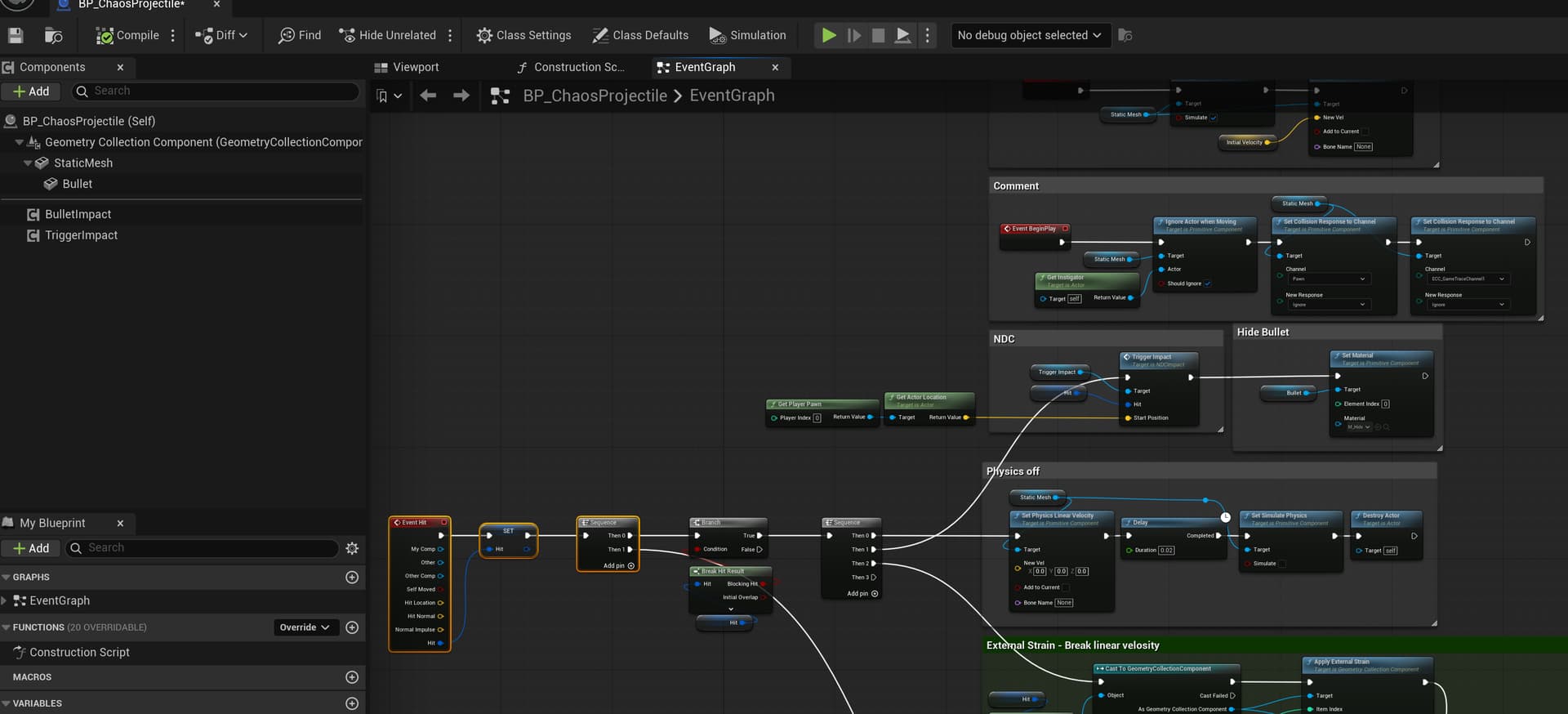Switch to the Construction Script tab

pyautogui.click(x=571, y=67)
